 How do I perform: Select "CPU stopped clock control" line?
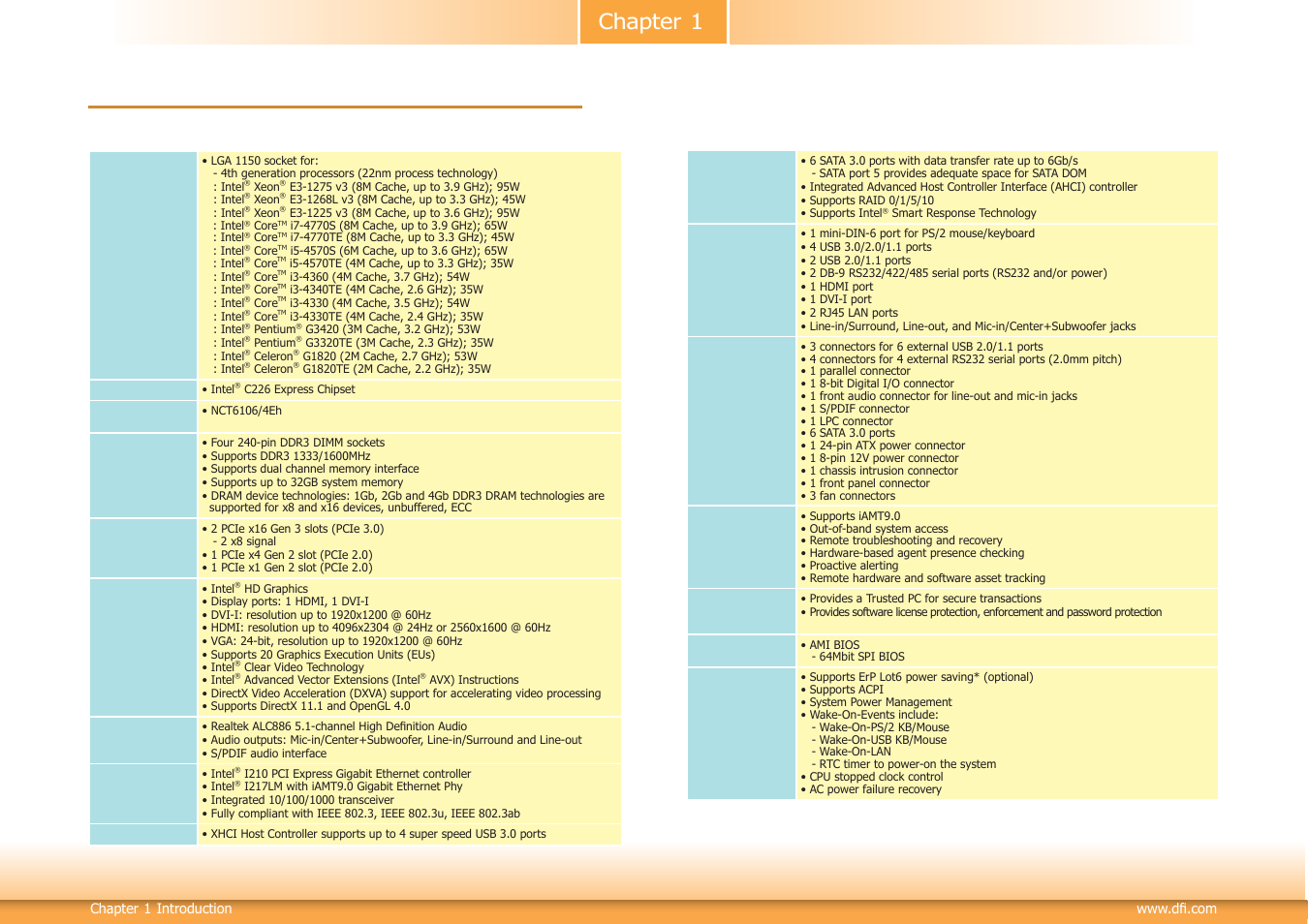coord(872,777)
